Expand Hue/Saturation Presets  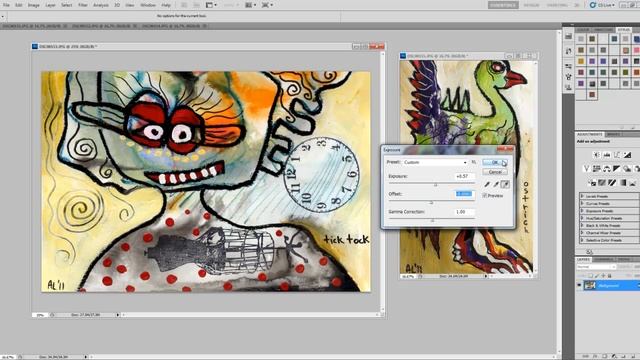pyautogui.click(x=582, y=218)
